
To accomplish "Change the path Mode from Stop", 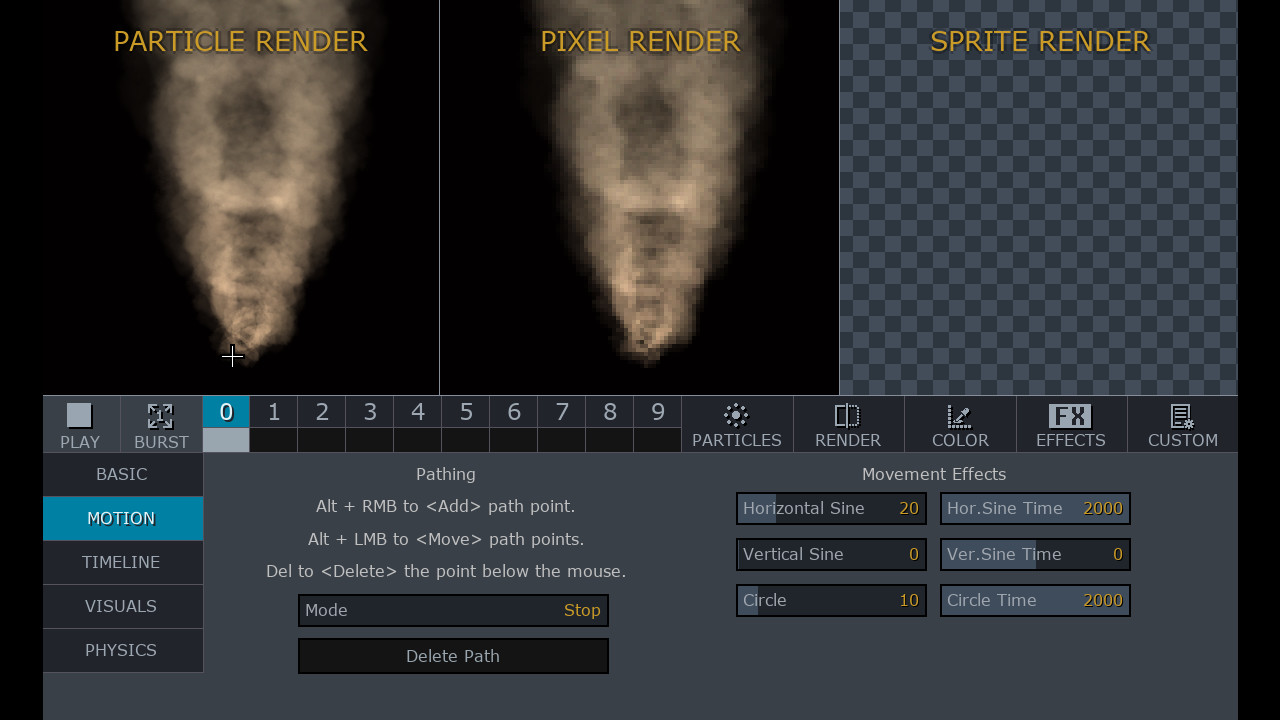I will click(x=452, y=610).
